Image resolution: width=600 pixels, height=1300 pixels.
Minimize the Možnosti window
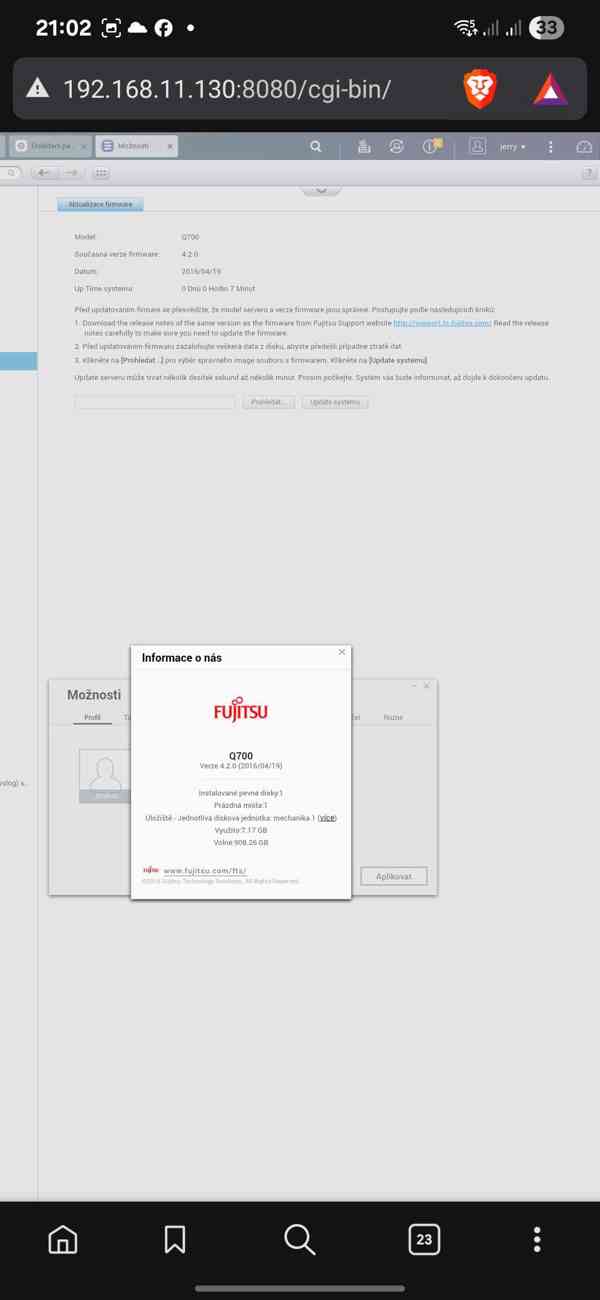click(414, 686)
